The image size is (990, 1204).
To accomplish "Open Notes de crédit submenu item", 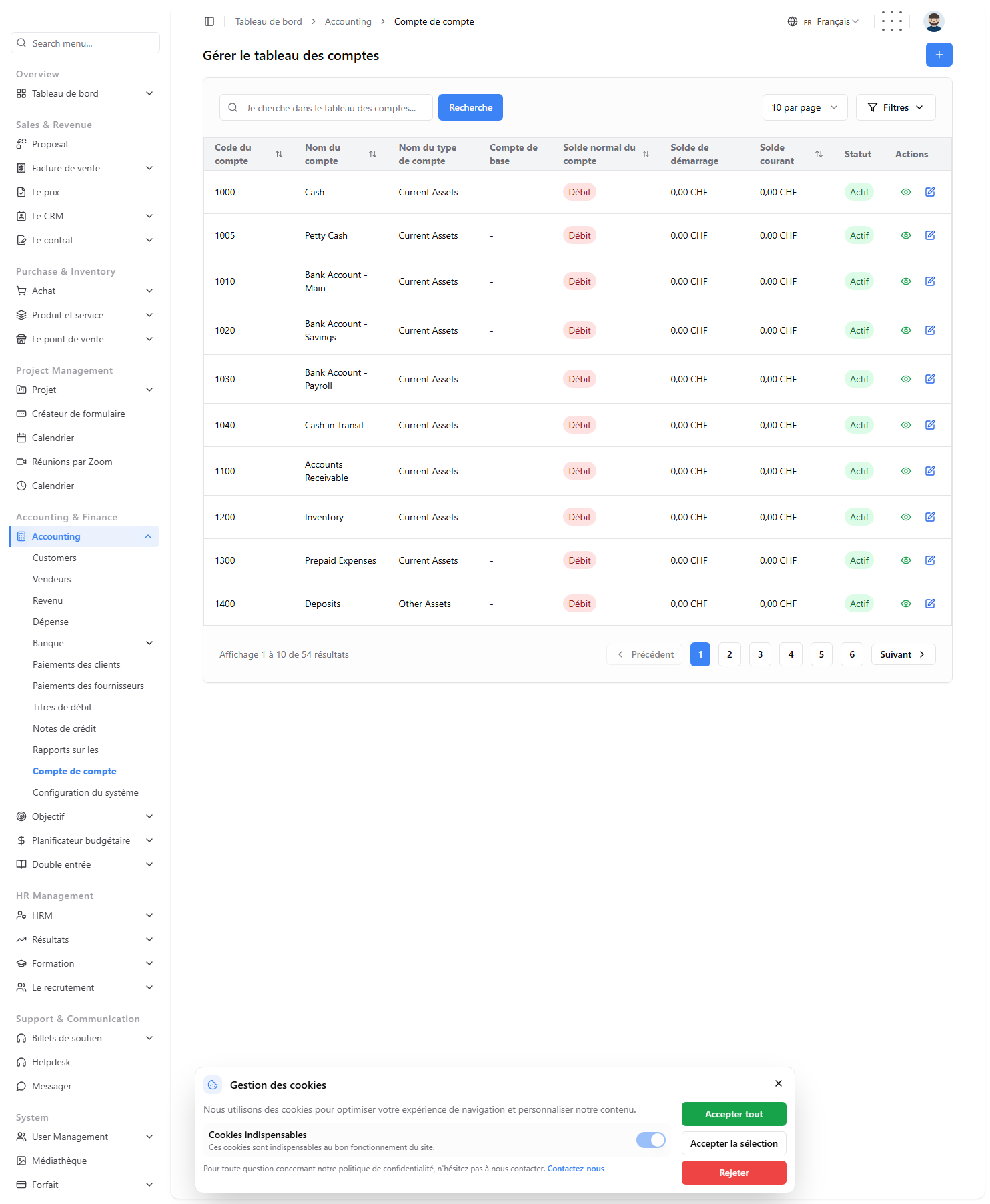I will pyautogui.click(x=64, y=728).
